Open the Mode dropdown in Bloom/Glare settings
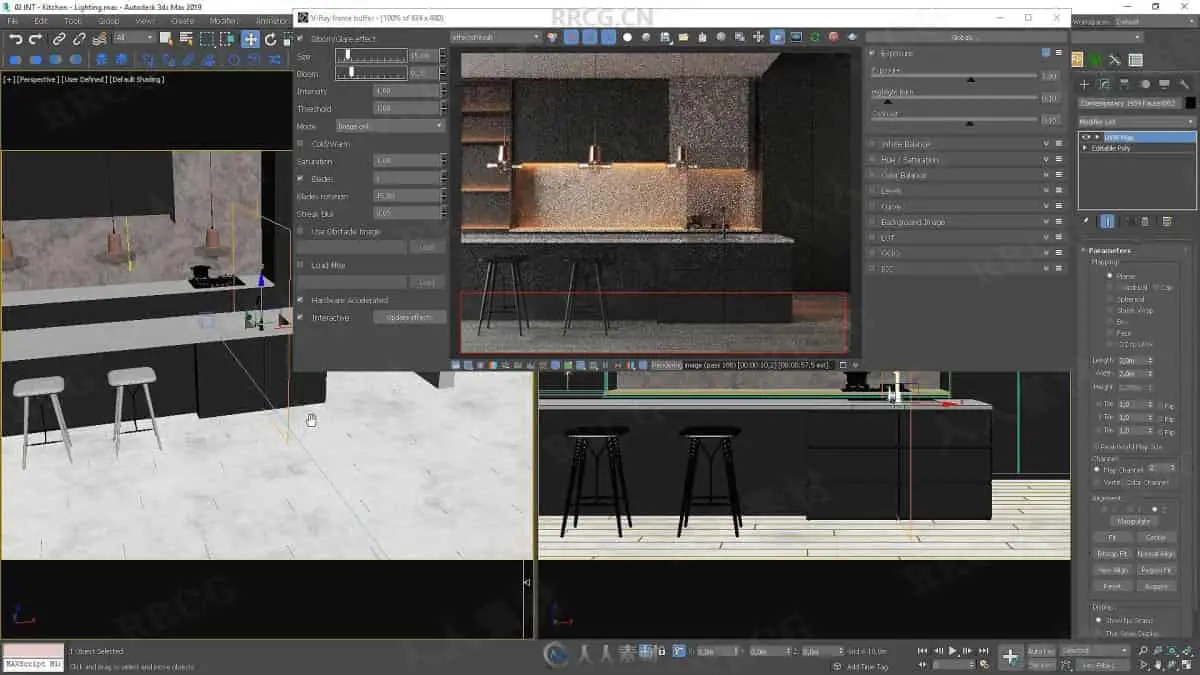This screenshot has width=1200, height=675. [390, 126]
